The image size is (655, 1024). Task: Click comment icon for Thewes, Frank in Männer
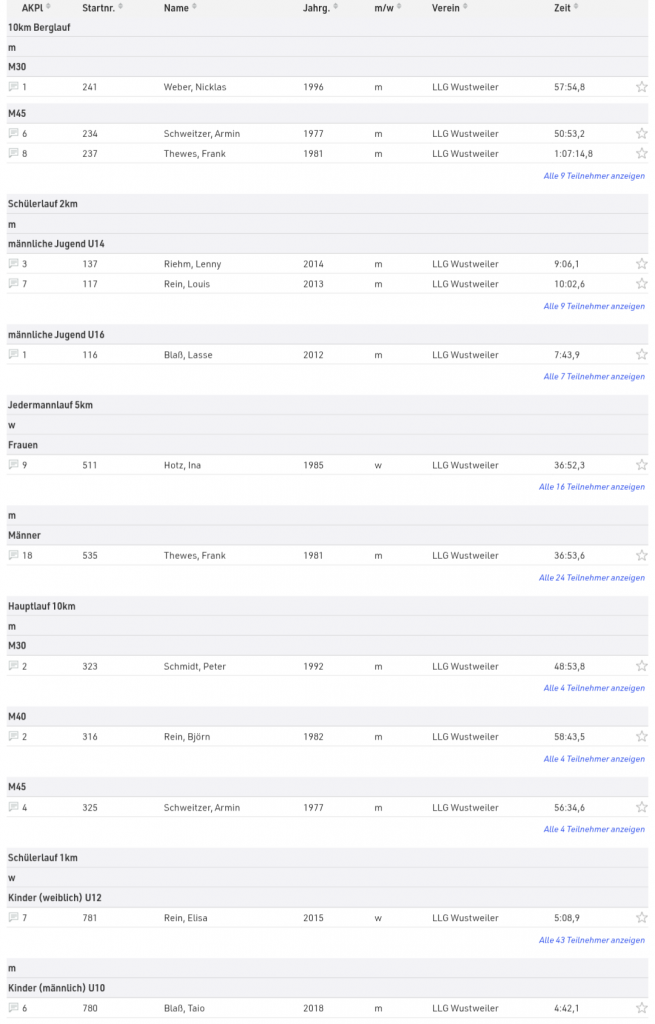coord(13,556)
